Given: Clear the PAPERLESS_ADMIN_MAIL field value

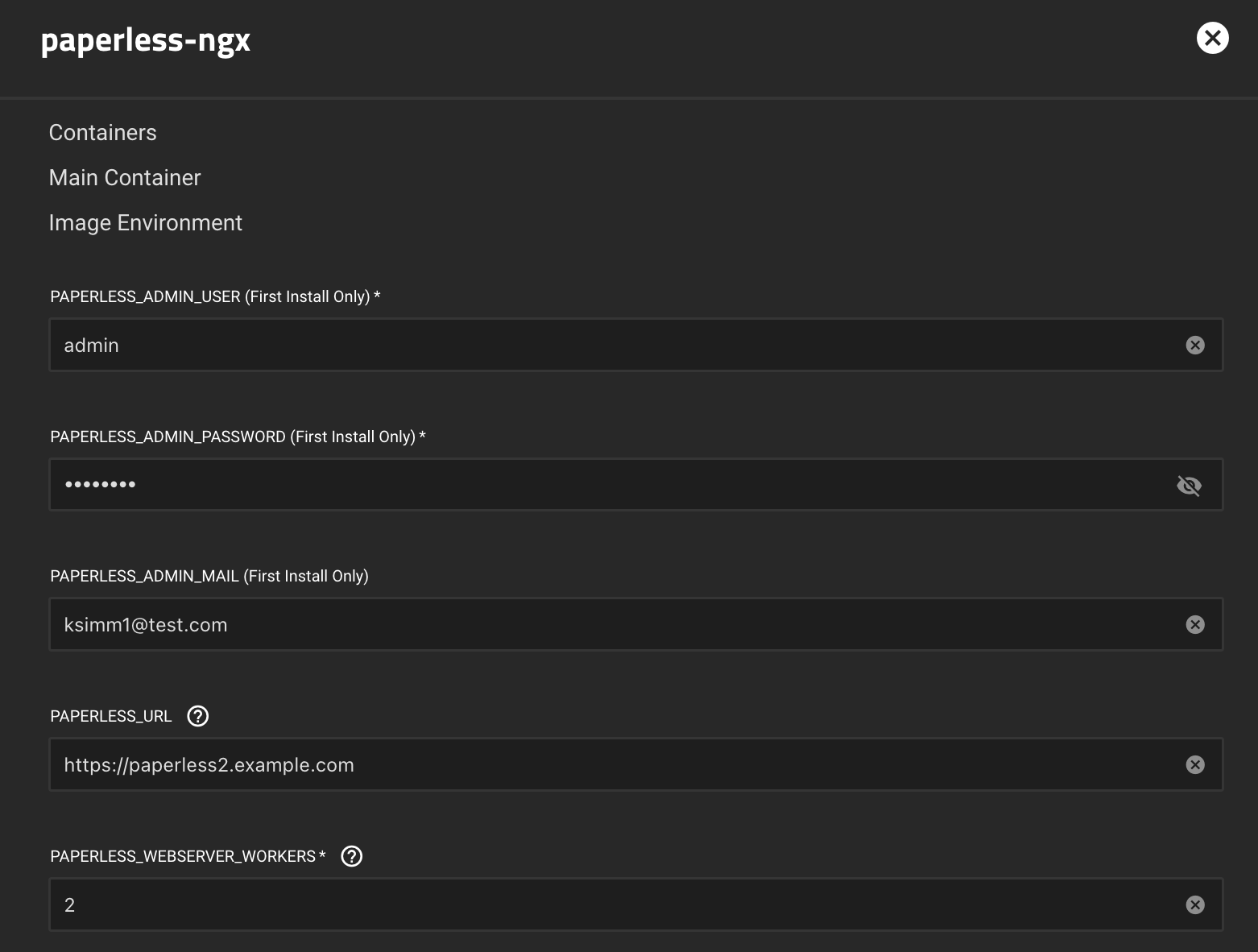Looking at the screenshot, I should tap(1195, 624).
